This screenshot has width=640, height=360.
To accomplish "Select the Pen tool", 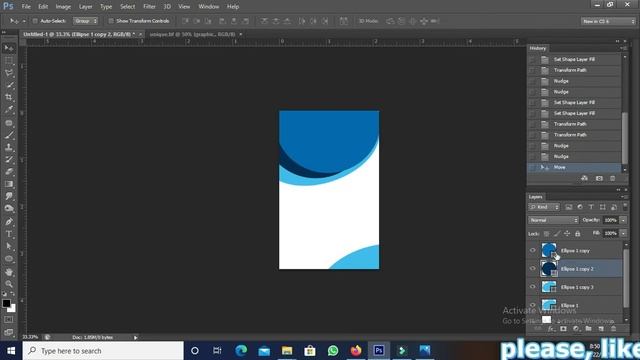I will 9,222.
